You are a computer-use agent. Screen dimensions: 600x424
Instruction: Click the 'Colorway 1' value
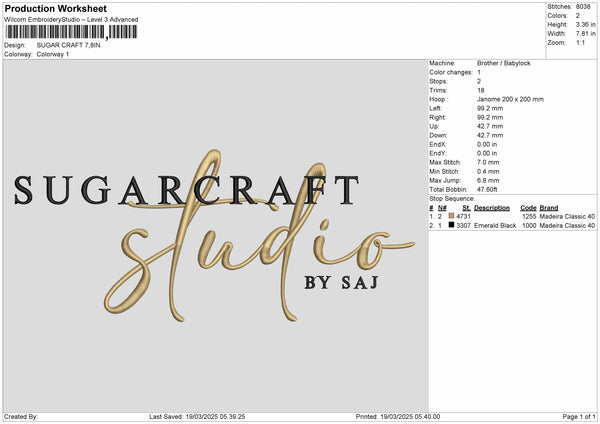(x=53, y=54)
